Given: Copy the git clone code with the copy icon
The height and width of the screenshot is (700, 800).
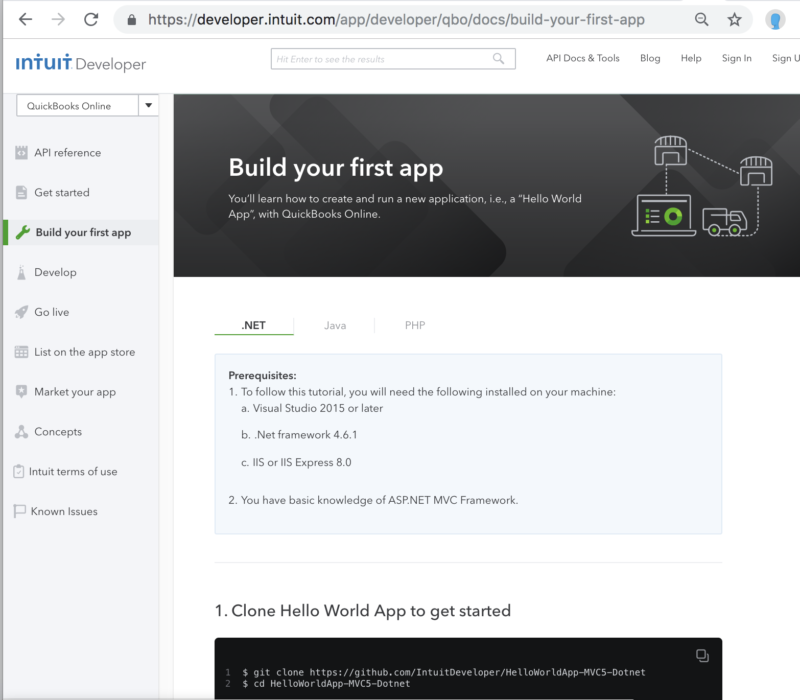Looking at the screenshot, I should (x=702, y=656).
